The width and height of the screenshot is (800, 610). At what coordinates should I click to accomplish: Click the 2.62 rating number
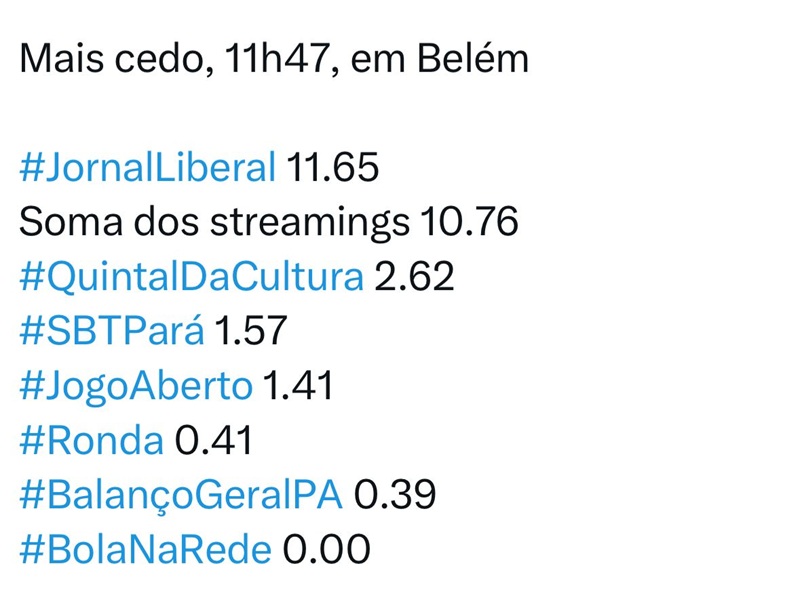point(414,276)
